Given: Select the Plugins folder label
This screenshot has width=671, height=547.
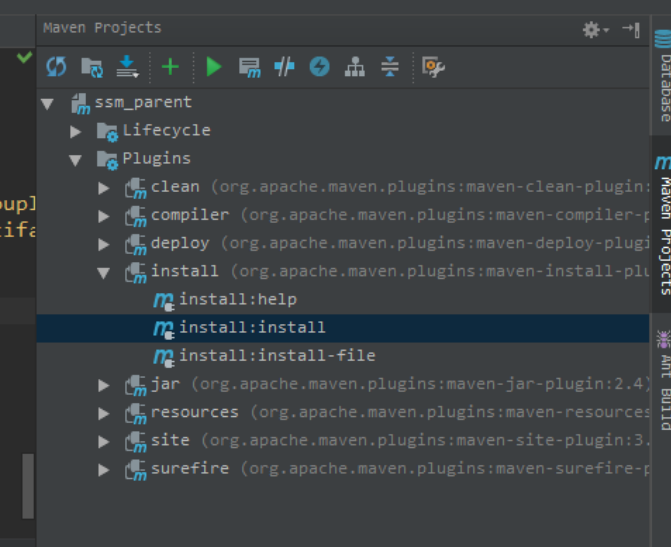Looking at the screenshot, I should pos(157,158).
